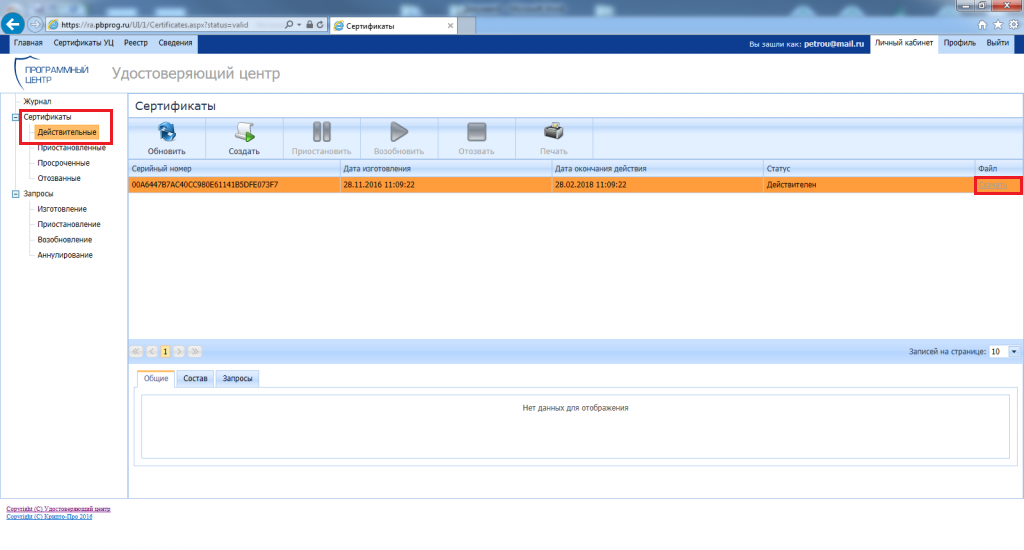Image resolution: width=1024 pixels, height=550 pixels.
Task: Switch to the Состав tab
Action: click(195, 379)
